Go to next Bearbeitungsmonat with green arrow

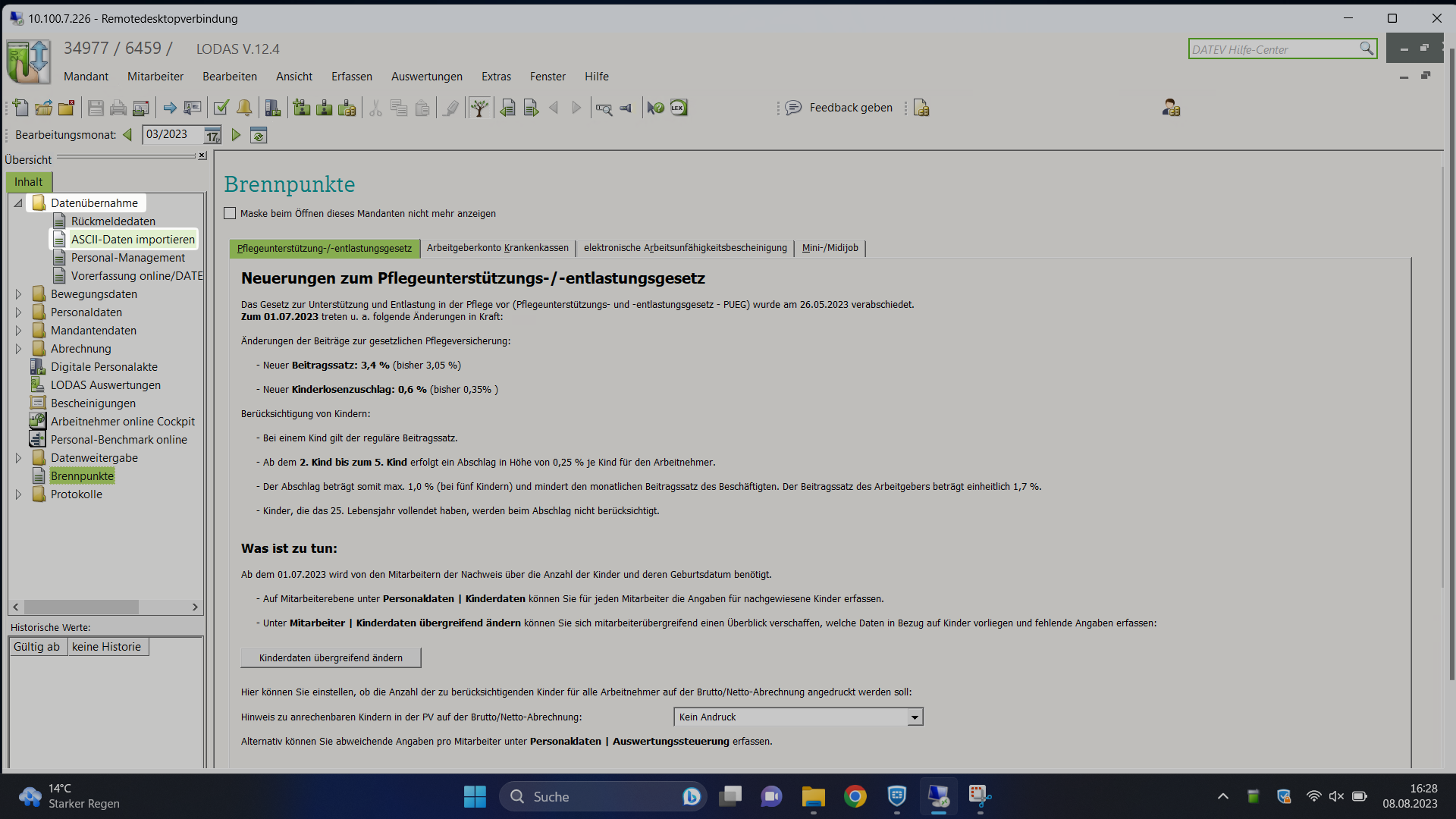(237, 135)
